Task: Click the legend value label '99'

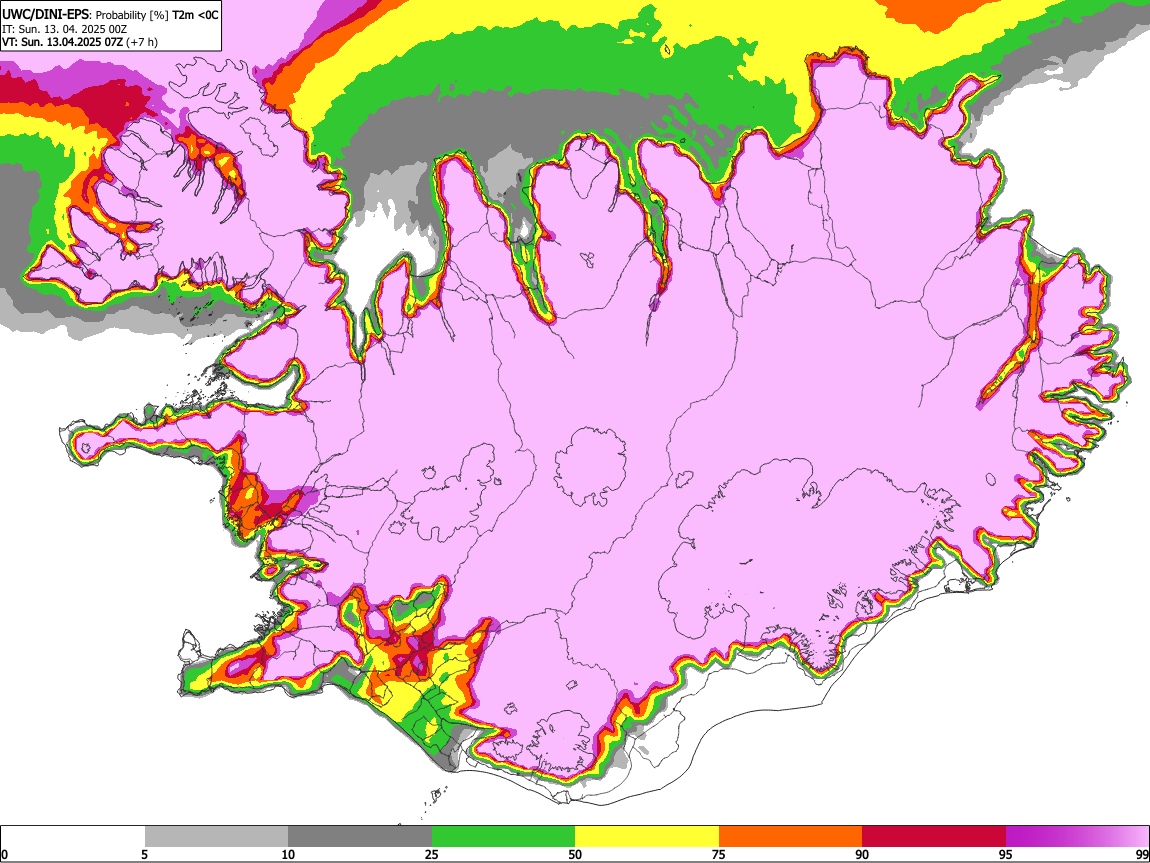Action: tap(1141, 854)
